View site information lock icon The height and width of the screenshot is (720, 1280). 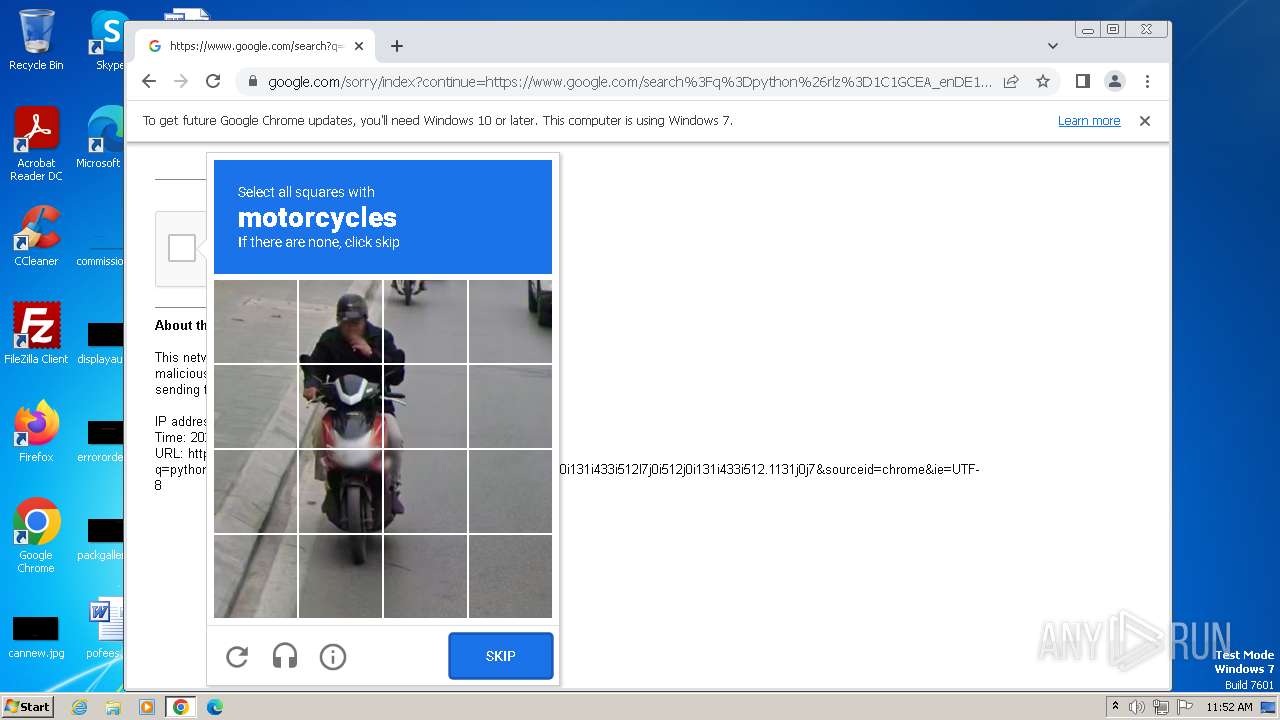click(253, 81)
